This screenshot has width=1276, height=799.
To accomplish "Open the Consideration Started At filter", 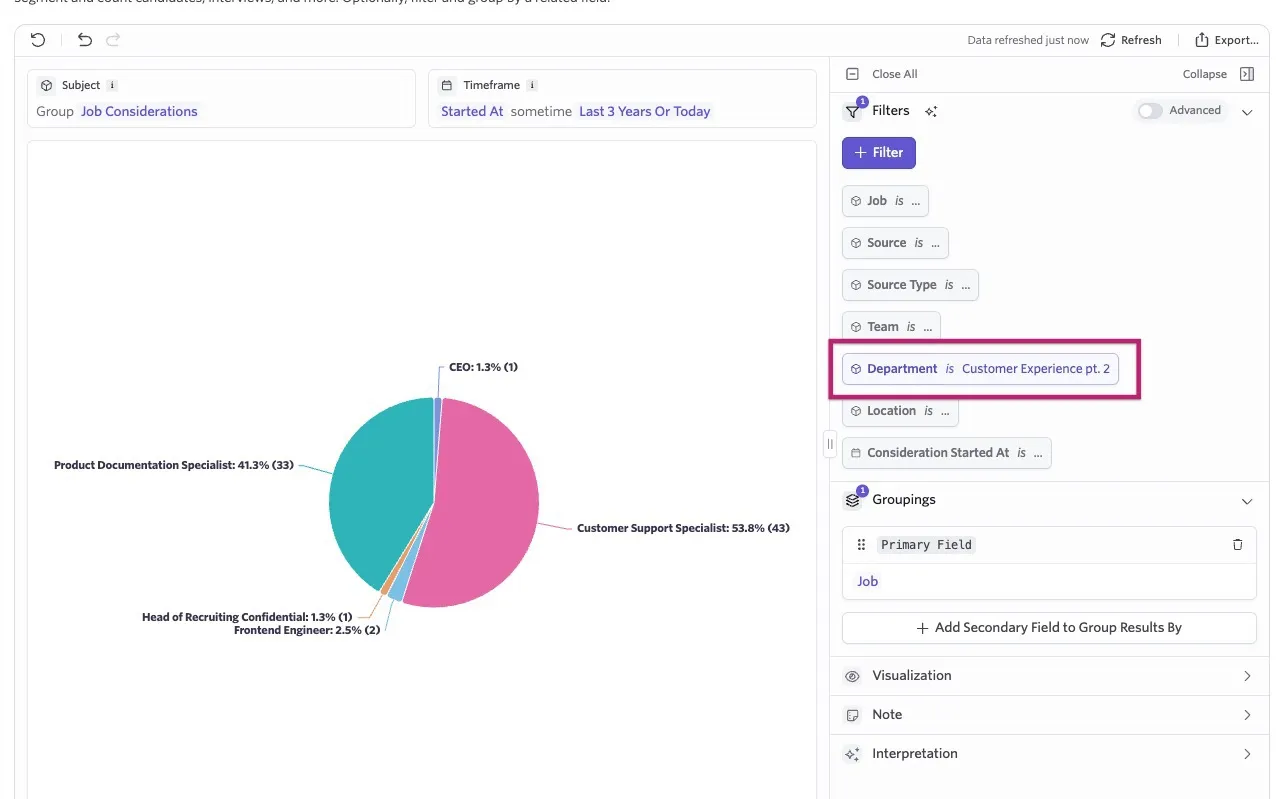I will click(x=947, y=453).
